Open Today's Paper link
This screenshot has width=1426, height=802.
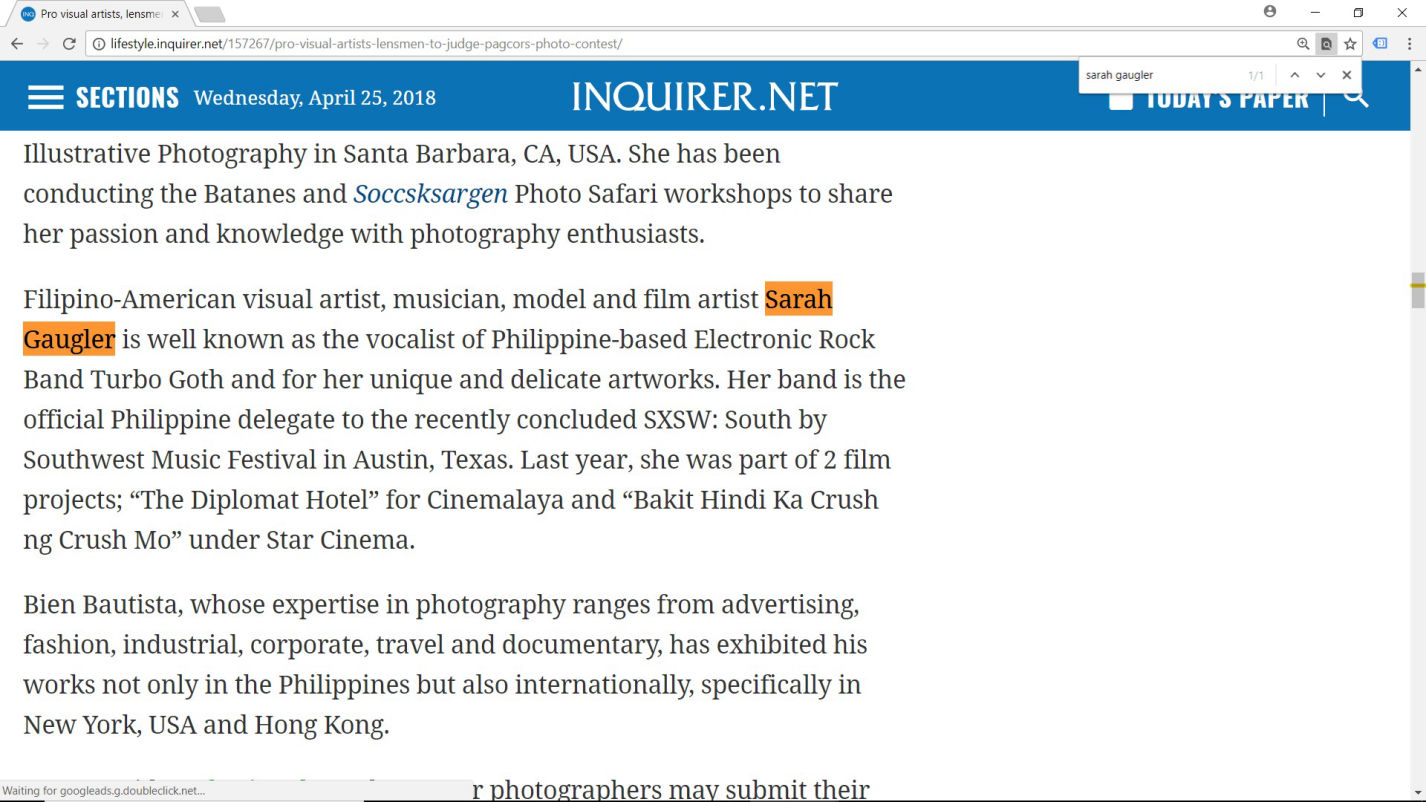(1208, 99)
